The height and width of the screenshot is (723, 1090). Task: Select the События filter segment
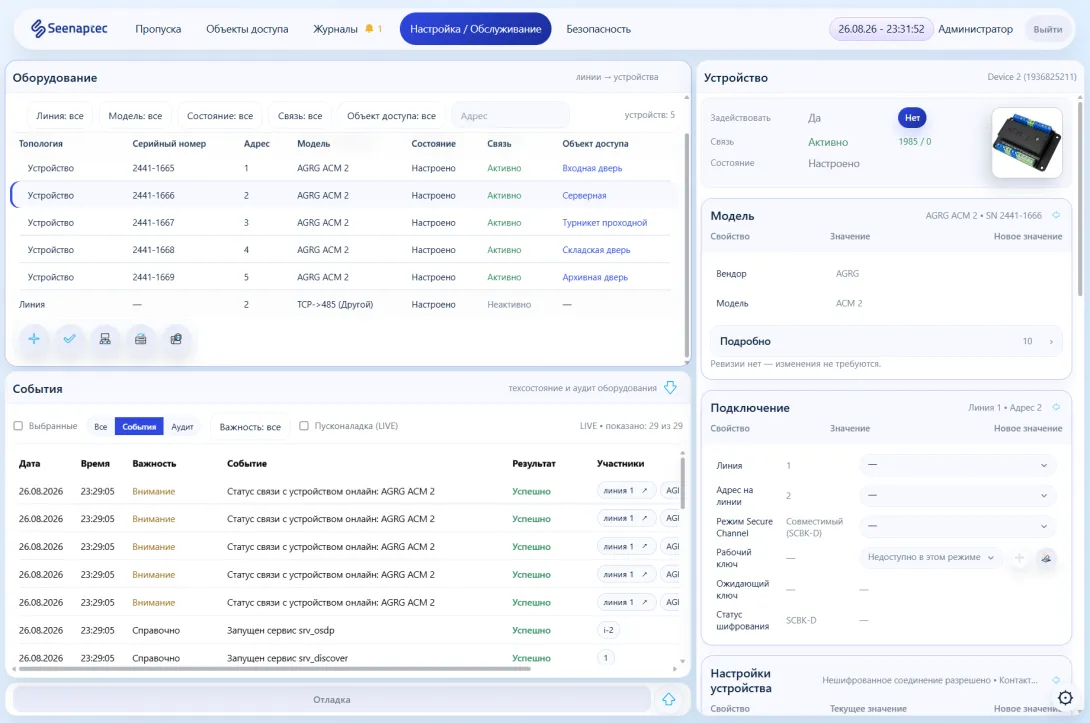tap(139, 426)
